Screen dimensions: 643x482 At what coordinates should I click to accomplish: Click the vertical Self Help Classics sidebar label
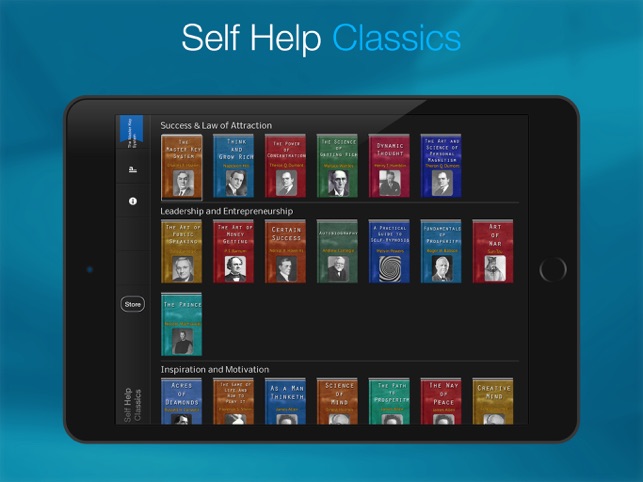(132, 405)
